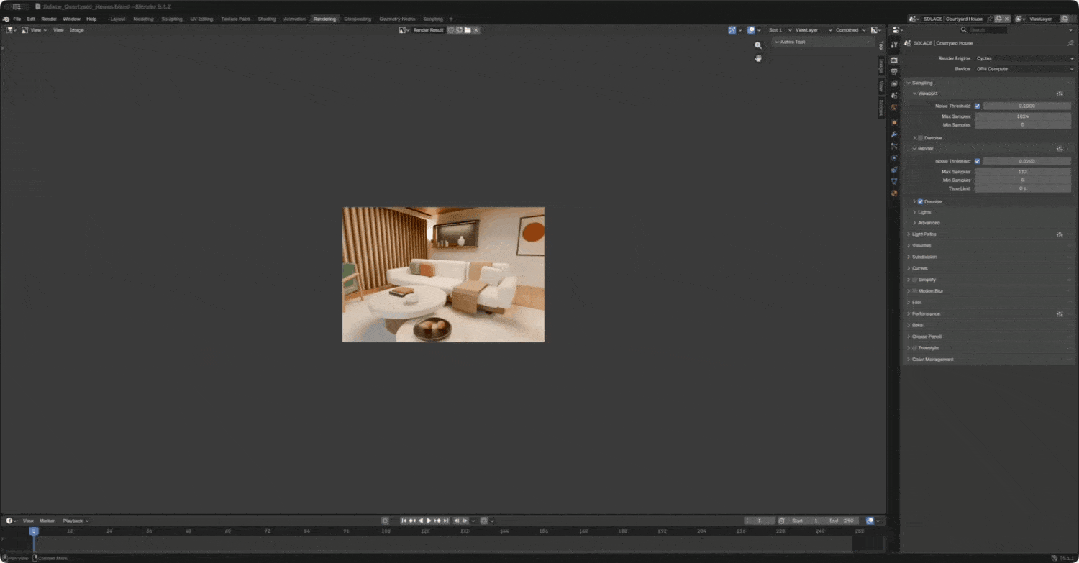Image resolution: width=1079 pixels, height=563 pixels.
Task: Switch to the Compositing workspace tab
Action: [357, 19]
